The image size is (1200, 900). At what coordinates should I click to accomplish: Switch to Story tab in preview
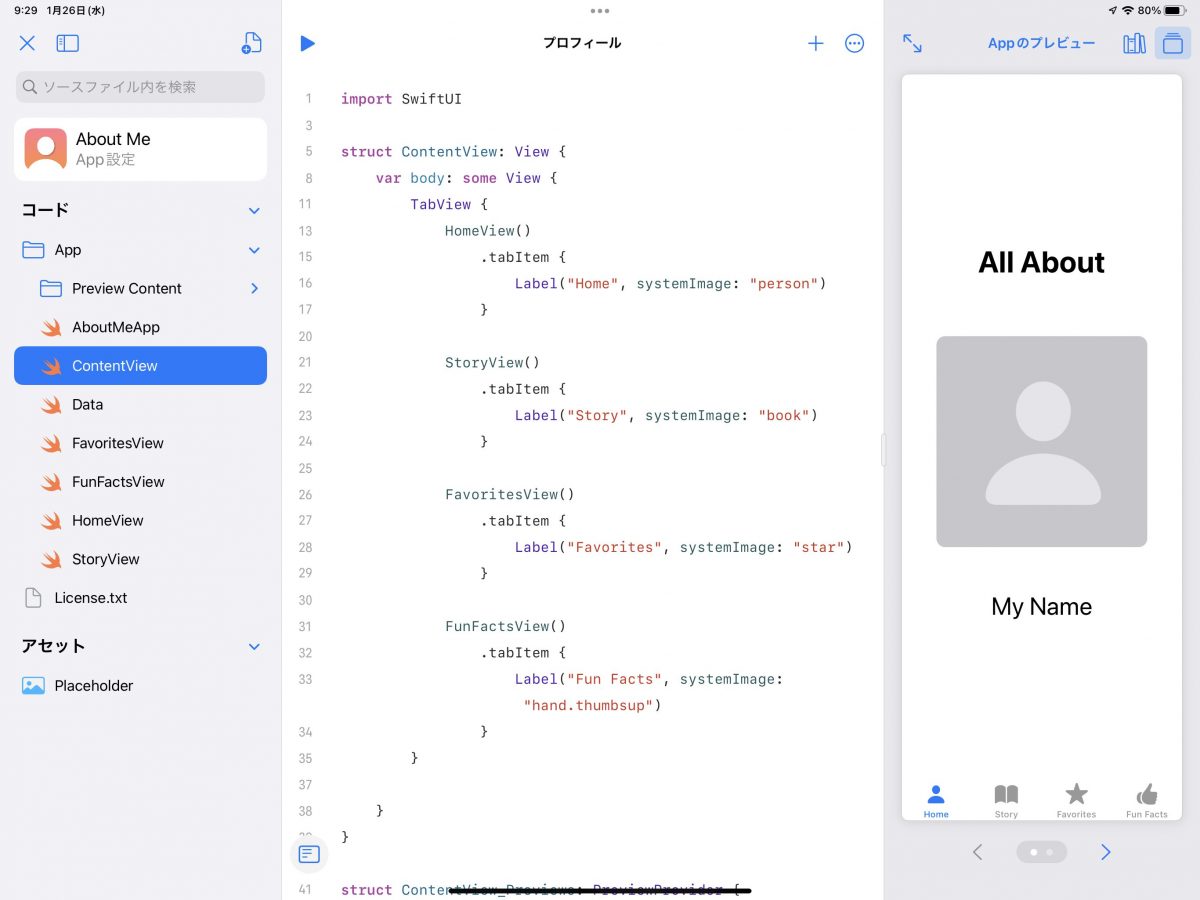coord(1006,800)
